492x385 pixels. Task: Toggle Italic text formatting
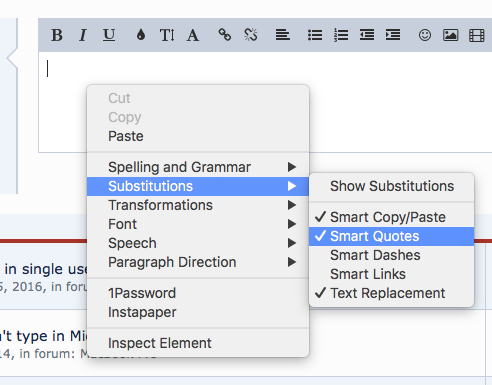tap(83, 35)
